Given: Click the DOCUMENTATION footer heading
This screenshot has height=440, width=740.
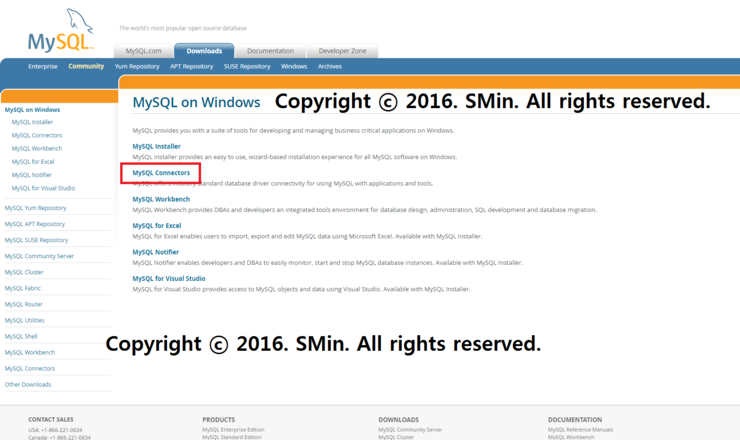Looking at the screenshot, I should point(575,419).
